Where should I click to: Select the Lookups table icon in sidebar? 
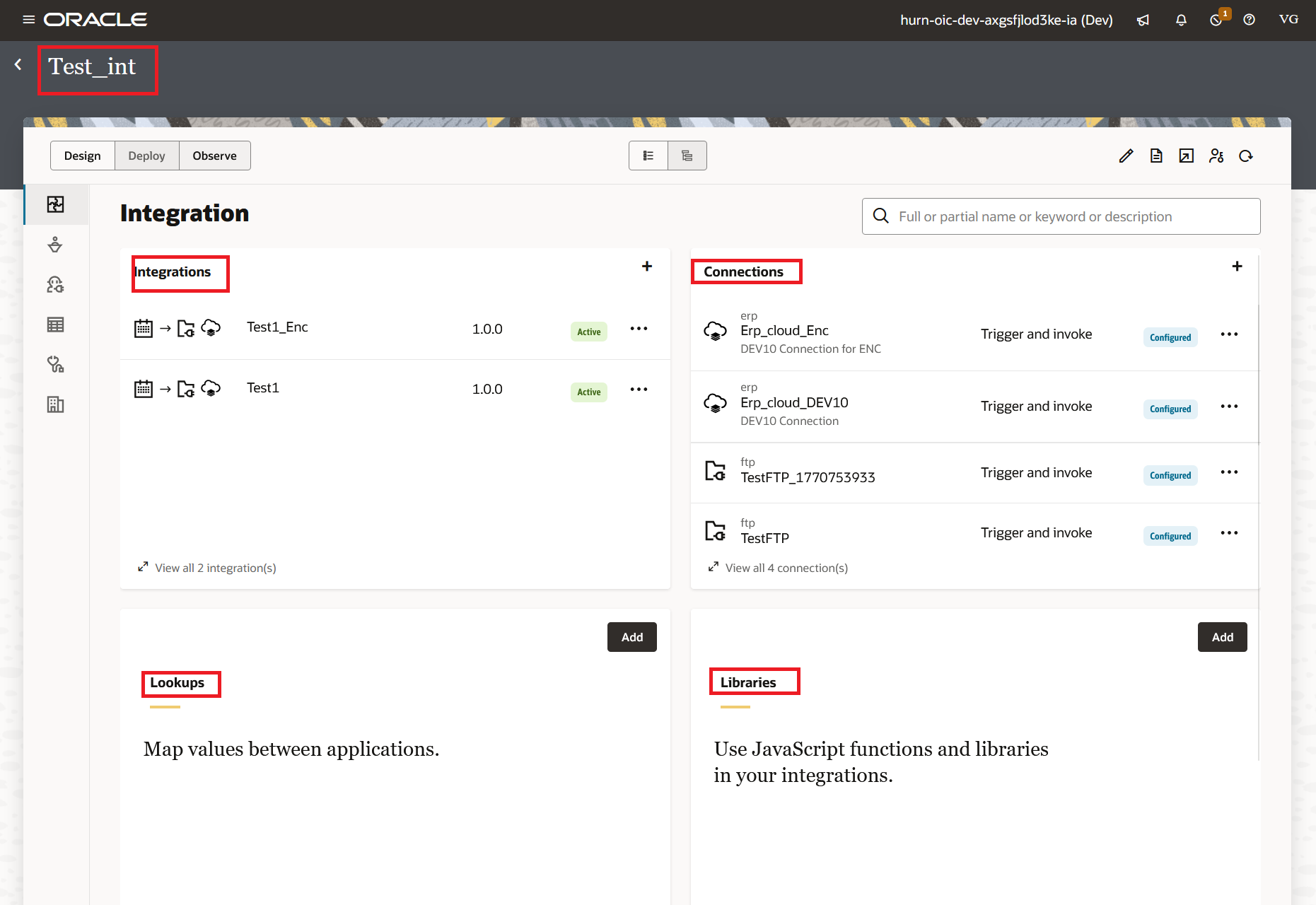[x=55, y=325]
